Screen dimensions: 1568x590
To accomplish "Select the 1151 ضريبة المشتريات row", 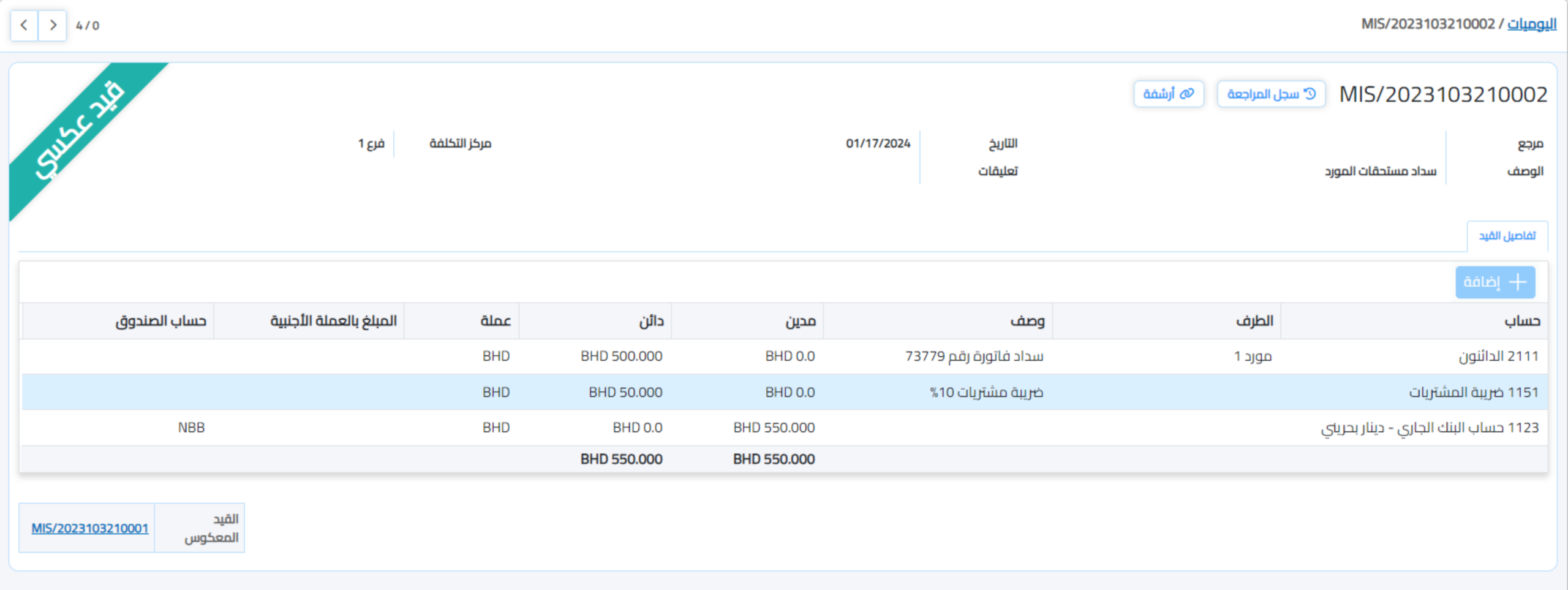I will click(x=1474, y=392).
